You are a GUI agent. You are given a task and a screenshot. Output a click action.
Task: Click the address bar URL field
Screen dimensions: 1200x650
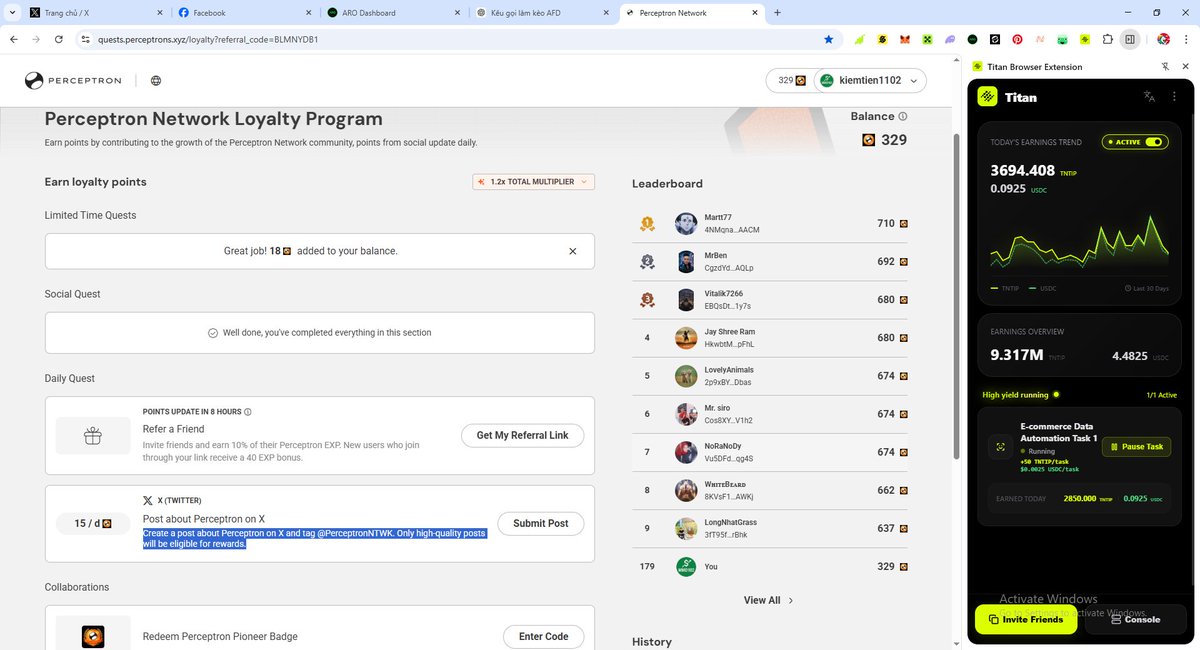click(x=450, y=39)
